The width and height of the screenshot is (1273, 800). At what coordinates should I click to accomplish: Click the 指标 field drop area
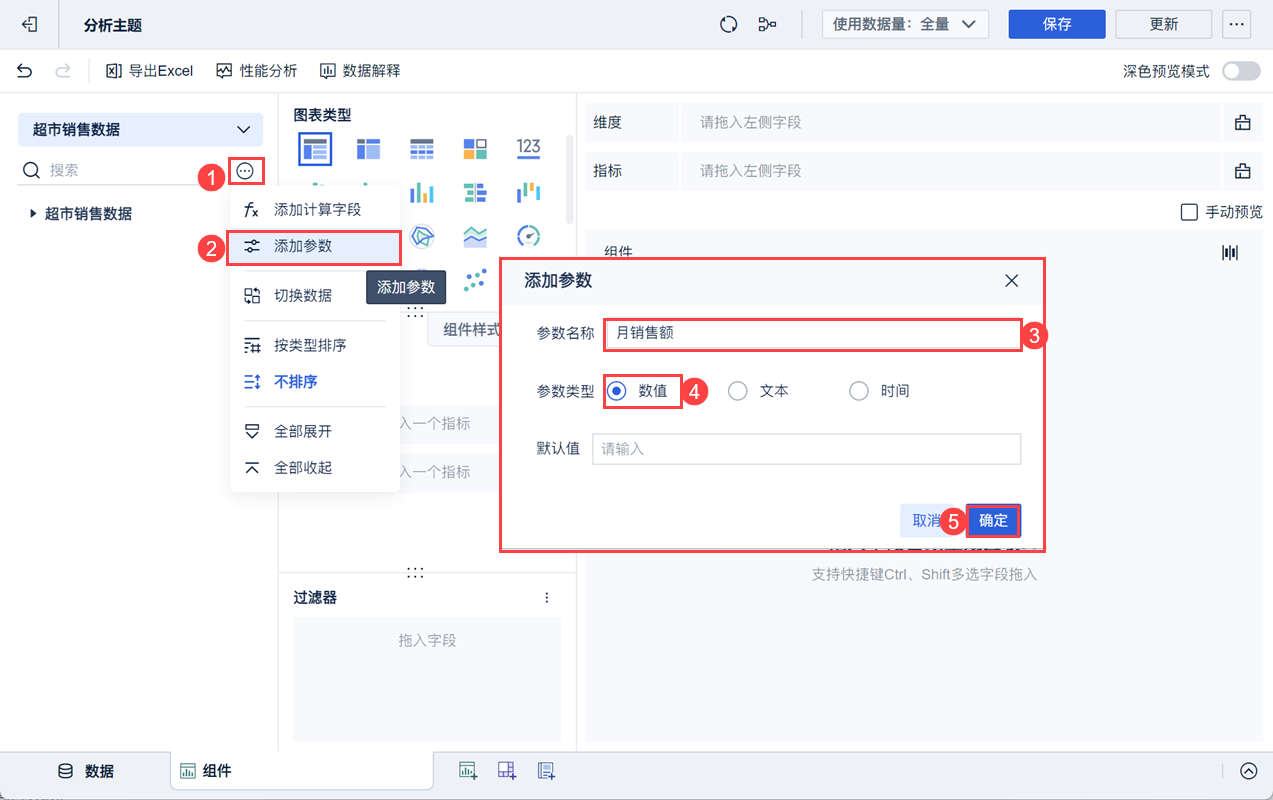[951, 171]
